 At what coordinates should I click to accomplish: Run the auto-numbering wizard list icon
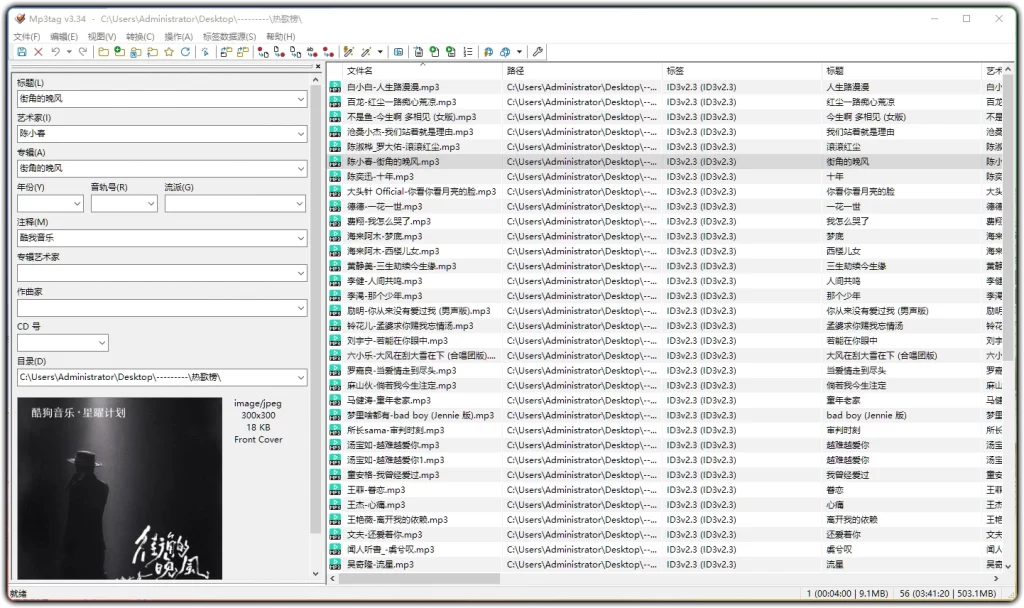coord(466,51)
